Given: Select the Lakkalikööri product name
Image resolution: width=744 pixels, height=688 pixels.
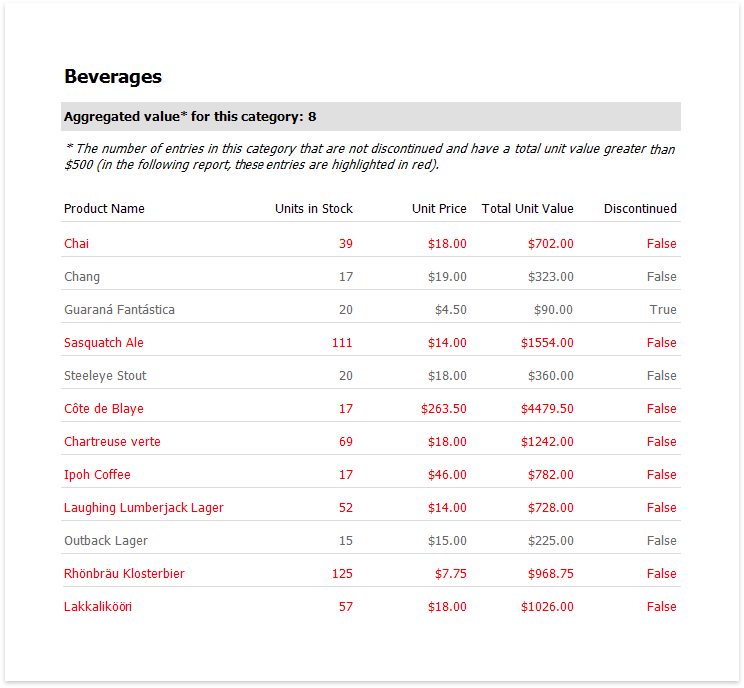Looking at the screenshot, I should point(98,607).
